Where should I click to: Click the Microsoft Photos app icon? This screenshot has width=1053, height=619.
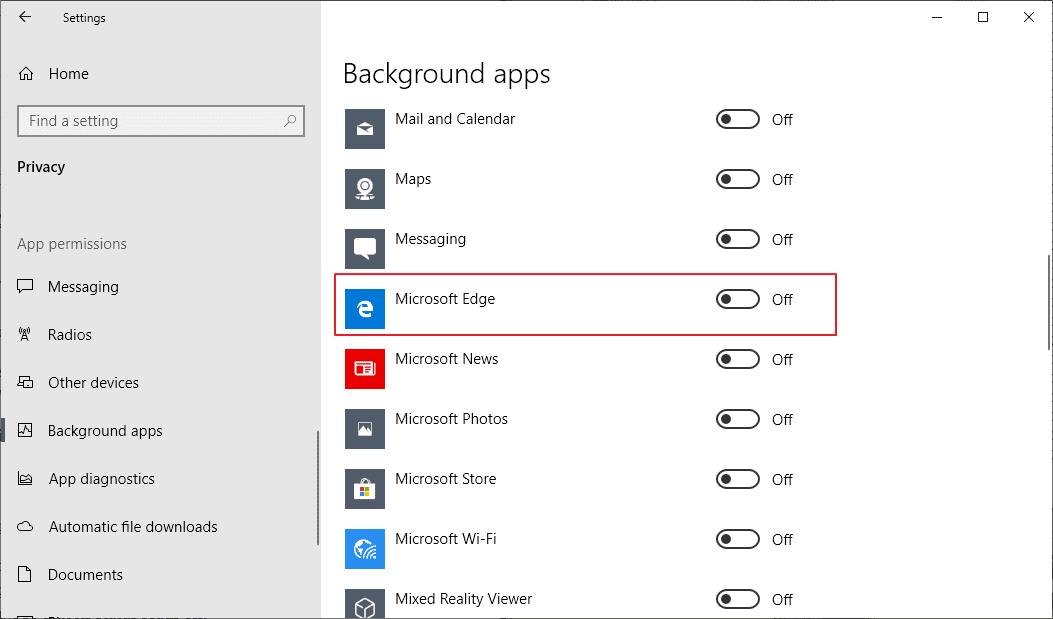[365, 428]
